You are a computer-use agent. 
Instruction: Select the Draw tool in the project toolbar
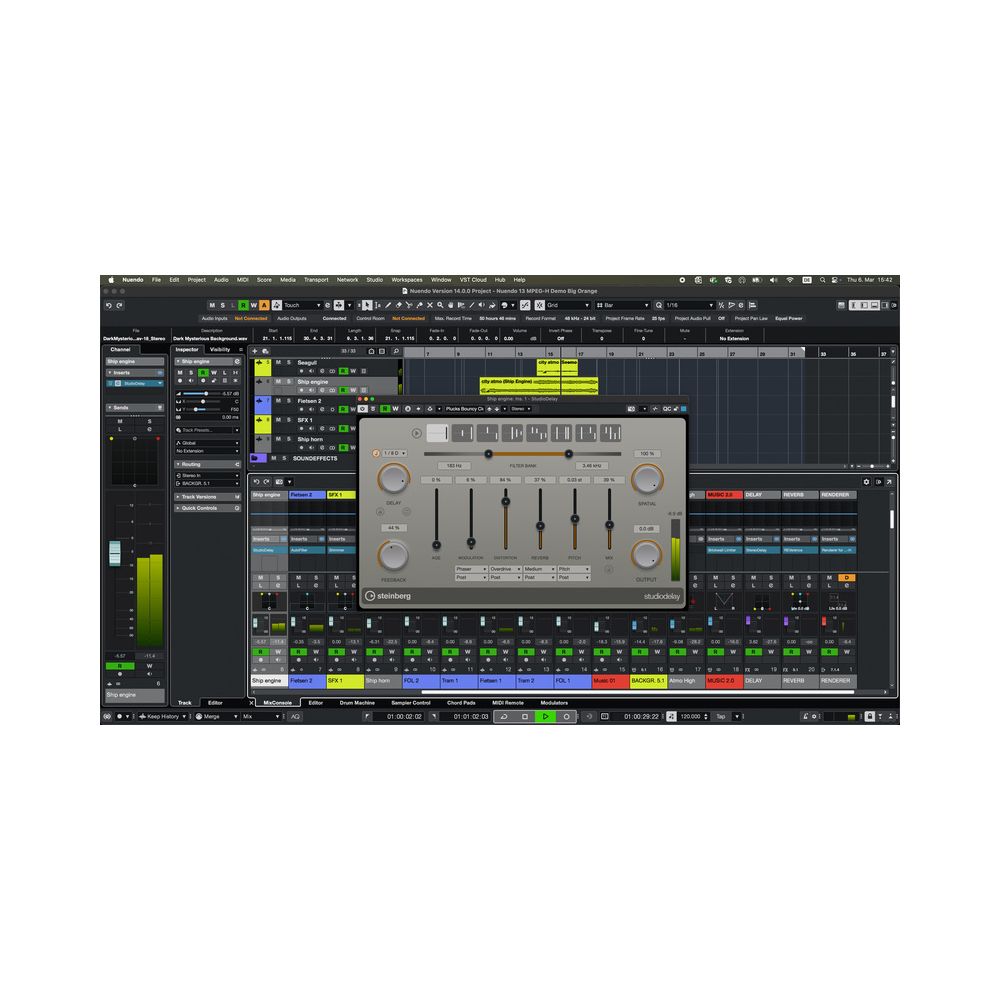coord(388,305)
